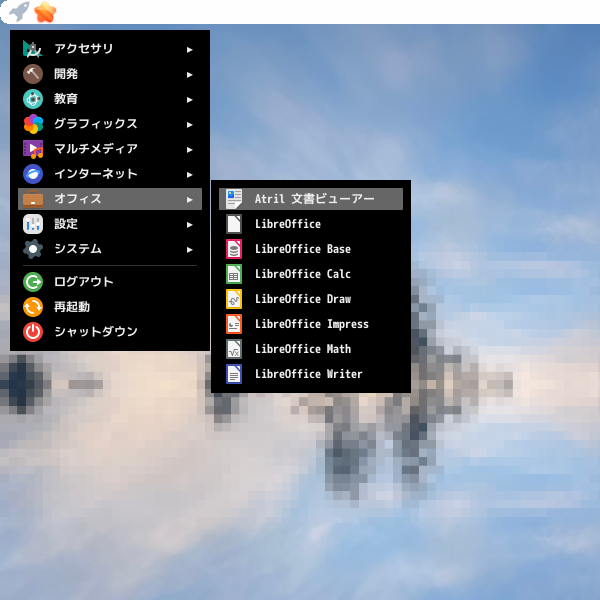Select the highlighted オフィス category
Viewport: 600px width, 600px height.
click(x=110, y=199)
